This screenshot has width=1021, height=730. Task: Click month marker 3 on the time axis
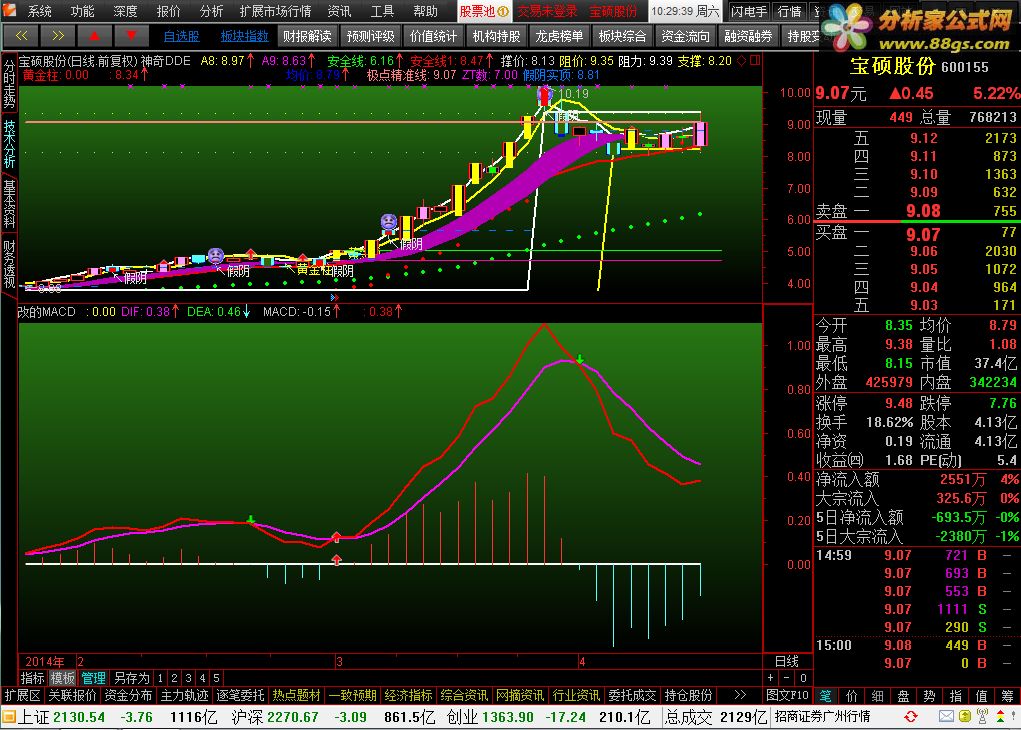point(339,661)
